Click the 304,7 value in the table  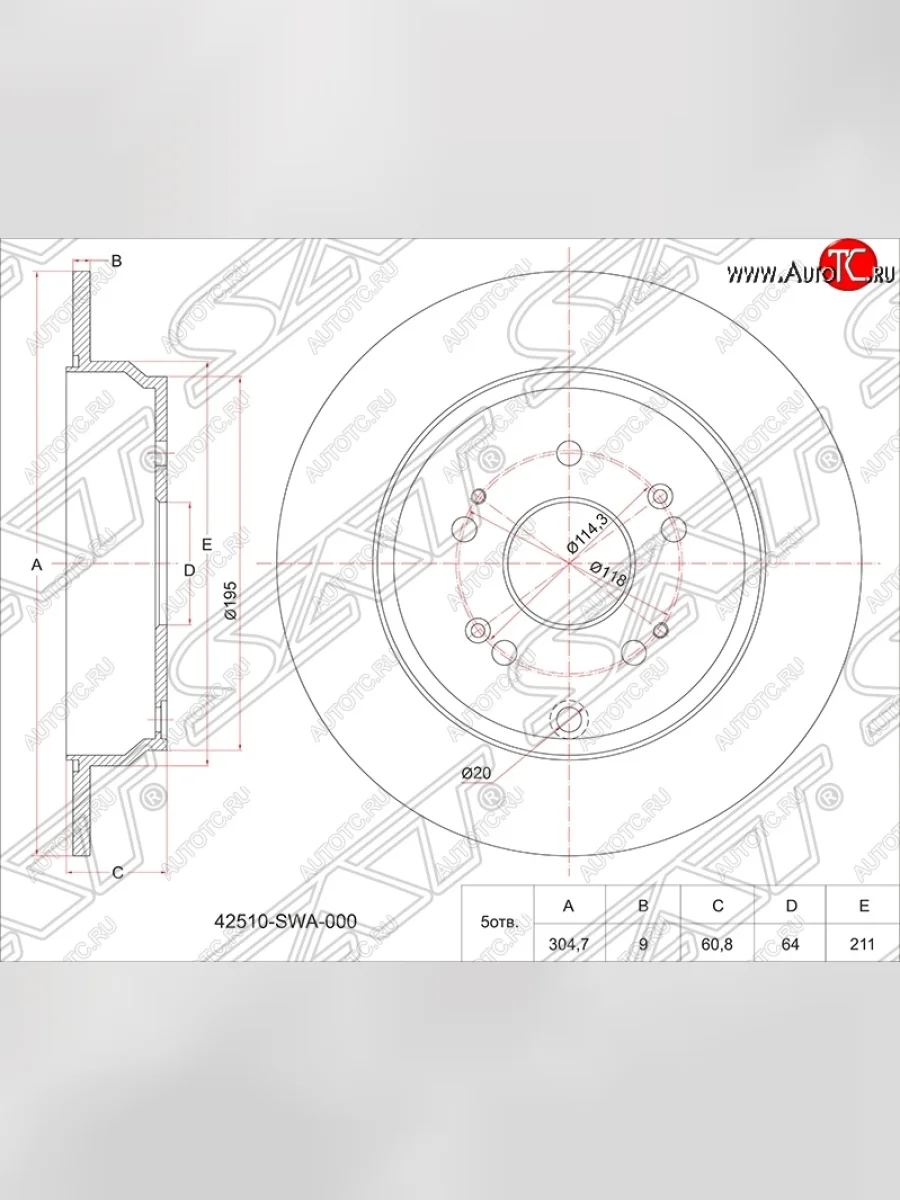[x=569, y=943]
